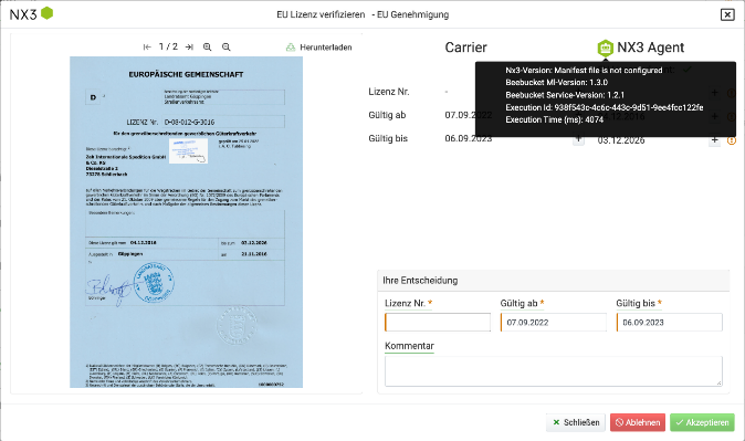745x441 pixels.
Task: Apply Agent Gültig bis value plus button
Action: 715,140
